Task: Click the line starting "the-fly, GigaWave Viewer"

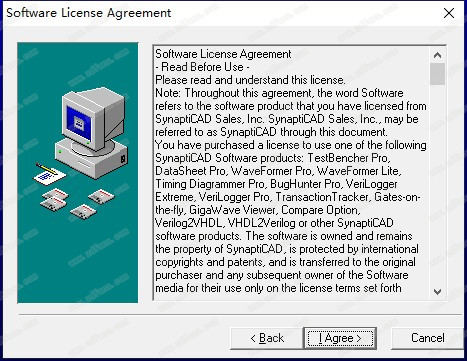Action: (258, 210)
